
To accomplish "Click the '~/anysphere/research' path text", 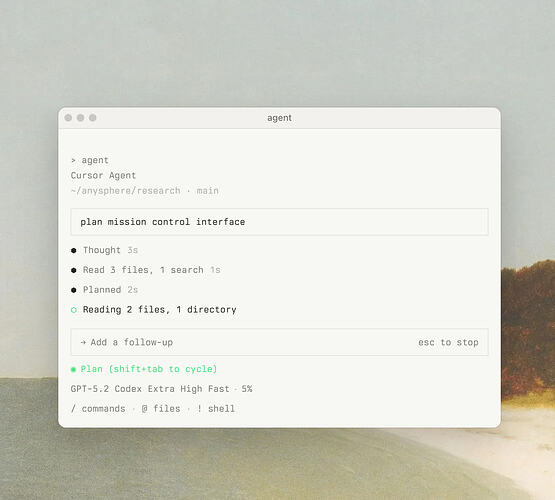I will click(x=125, y=191).
